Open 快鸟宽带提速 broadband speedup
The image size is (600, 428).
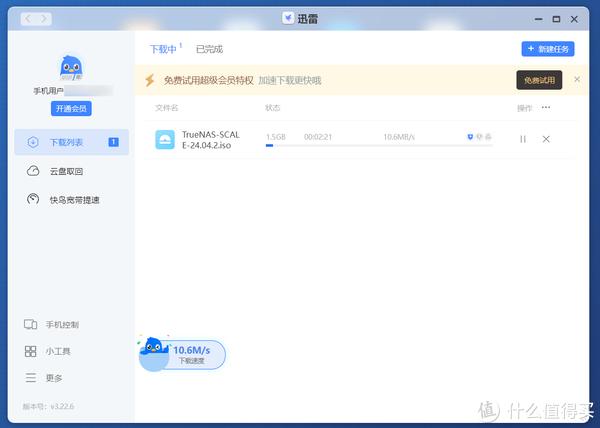[72, 200]
